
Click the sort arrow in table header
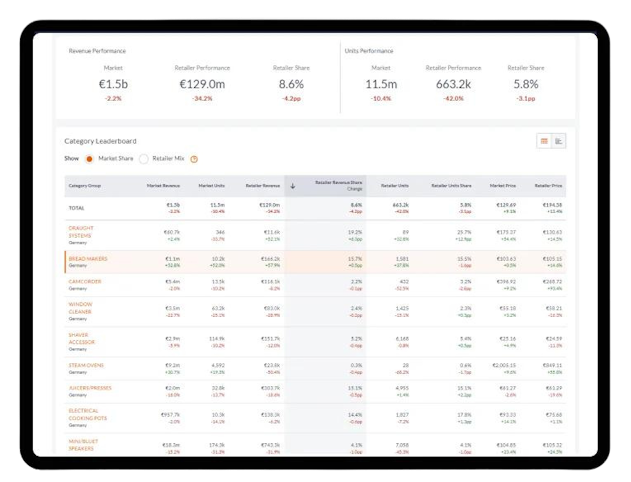[x=293, y=185]
